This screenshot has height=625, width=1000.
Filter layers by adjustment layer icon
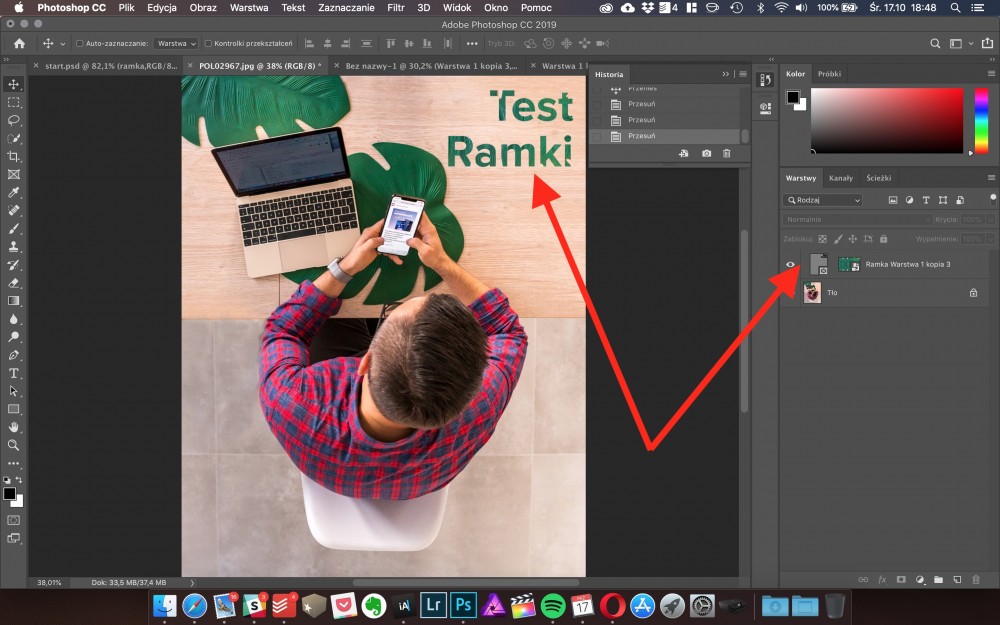909,200
